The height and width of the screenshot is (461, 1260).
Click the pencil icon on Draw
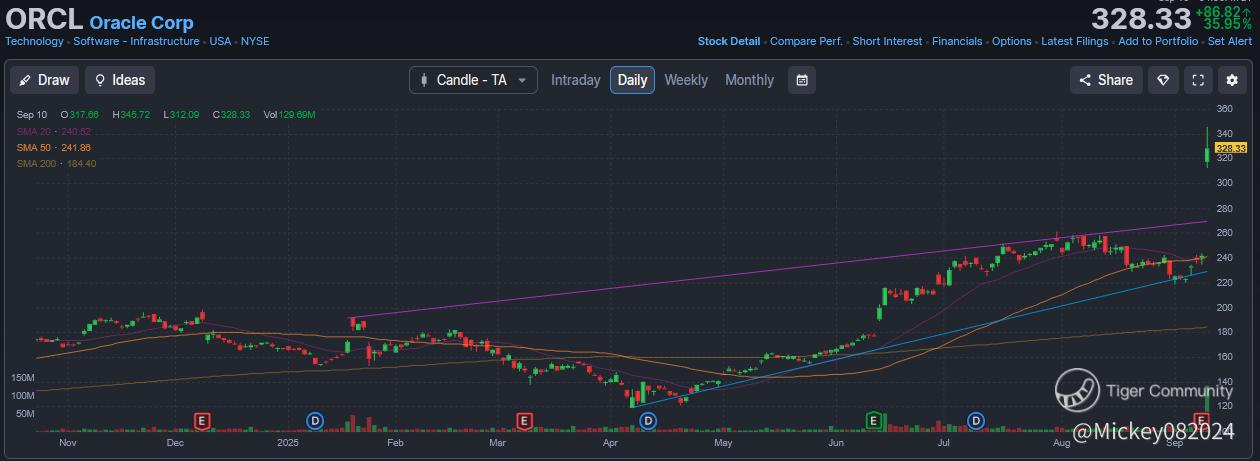click(x=26, y=80)
